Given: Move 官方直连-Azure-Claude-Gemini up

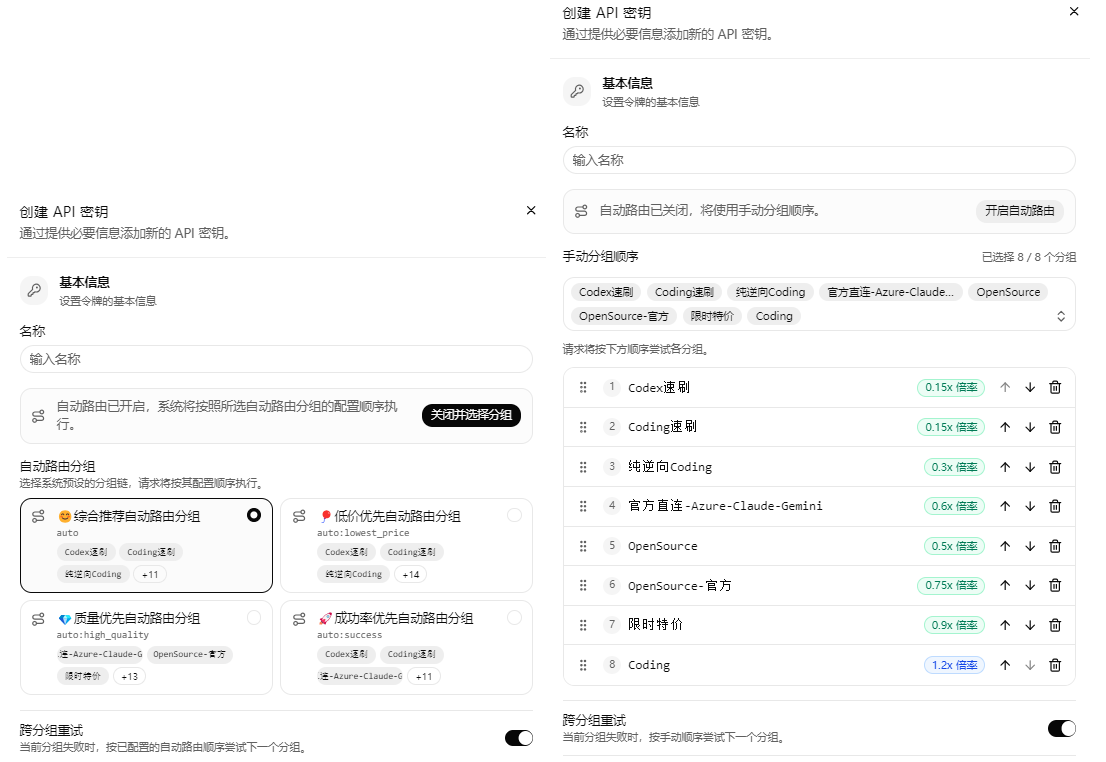Looking at the screenshot, I should [1005, 506].
